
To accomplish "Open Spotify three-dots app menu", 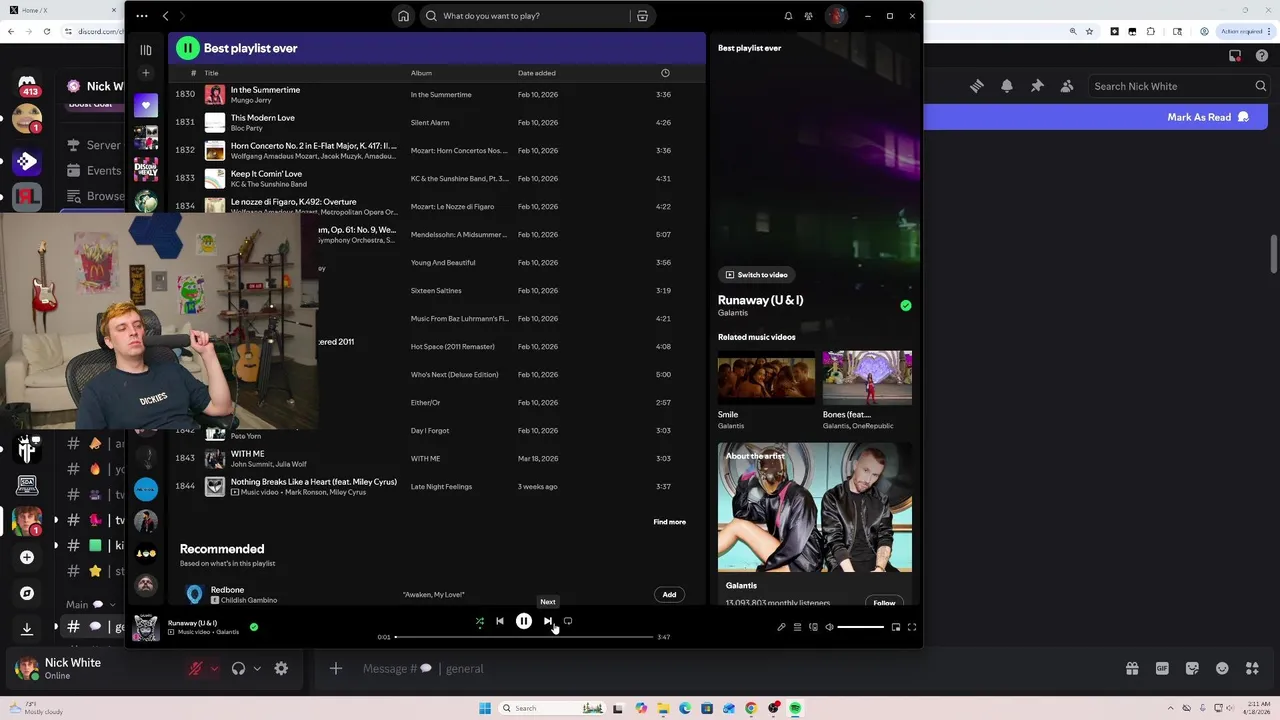I will (x=142, y=16).
